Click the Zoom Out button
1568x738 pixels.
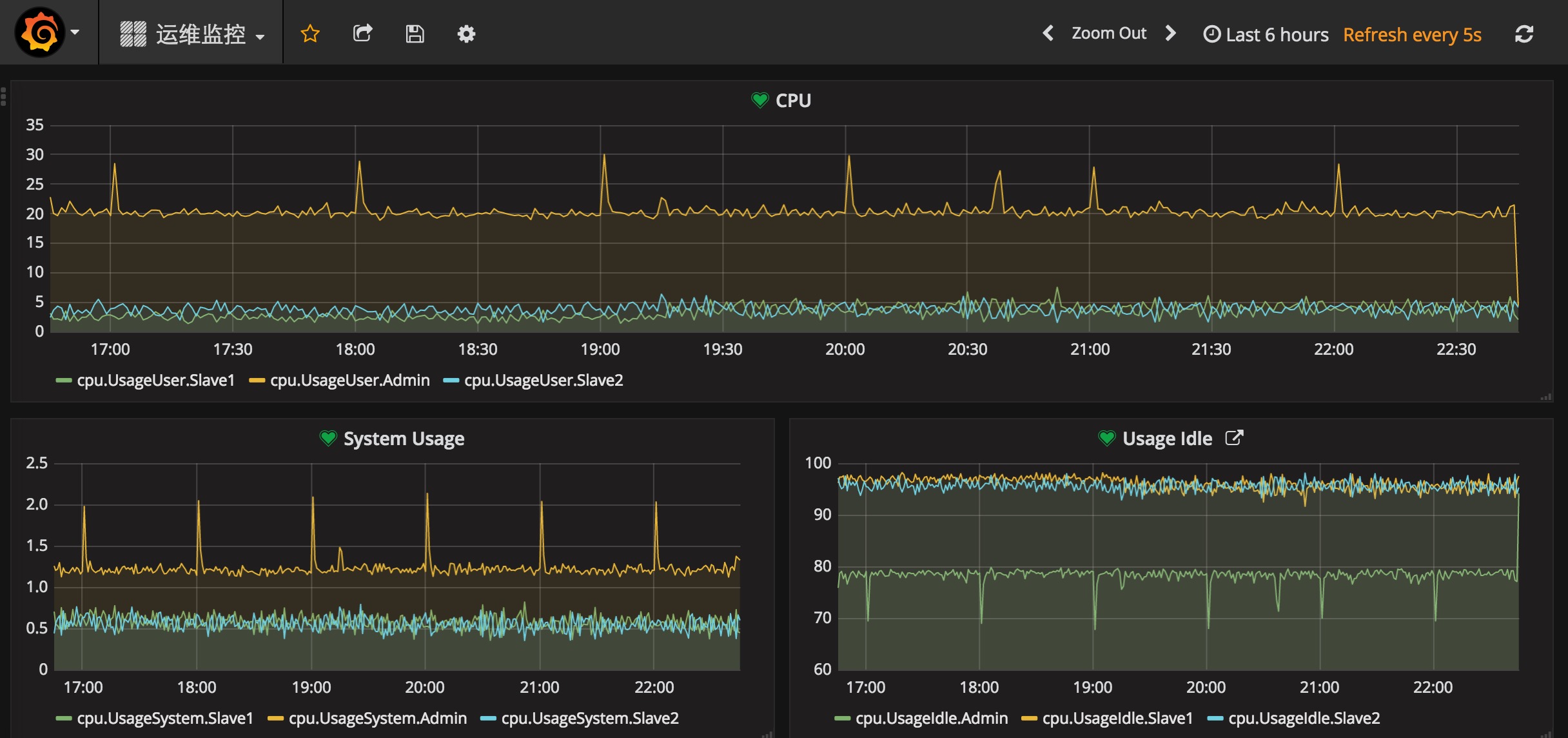coord(1109,33)
